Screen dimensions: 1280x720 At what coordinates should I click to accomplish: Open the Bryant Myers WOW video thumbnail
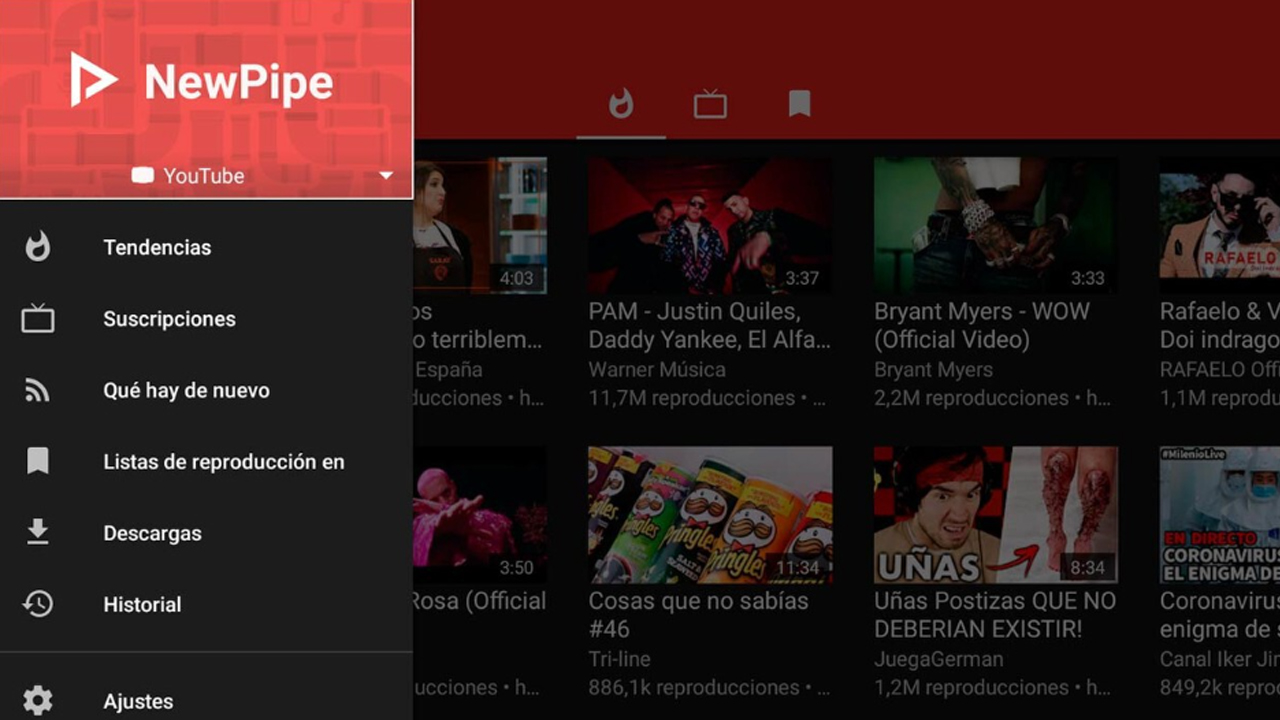[996, 225]
